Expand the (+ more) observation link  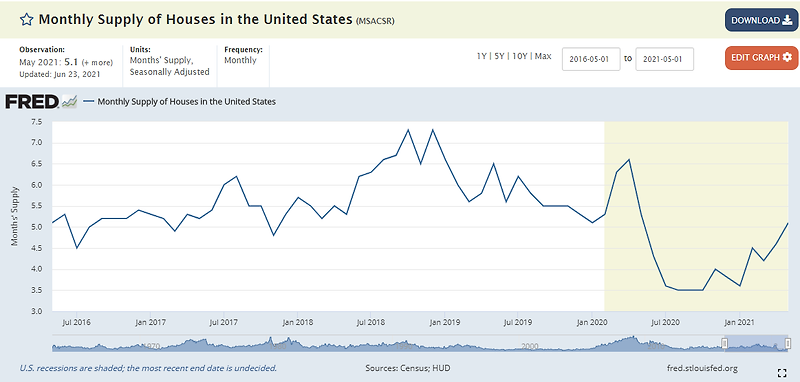coord(97,63)
